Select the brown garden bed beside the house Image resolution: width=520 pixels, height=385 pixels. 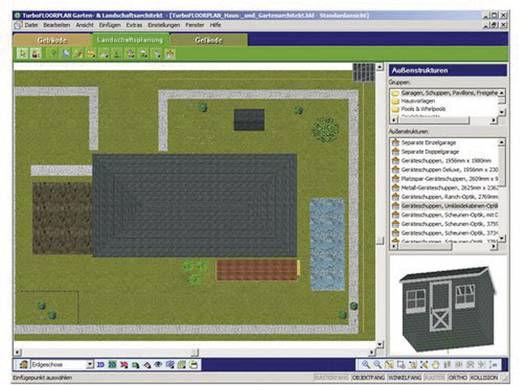point(62,218)
